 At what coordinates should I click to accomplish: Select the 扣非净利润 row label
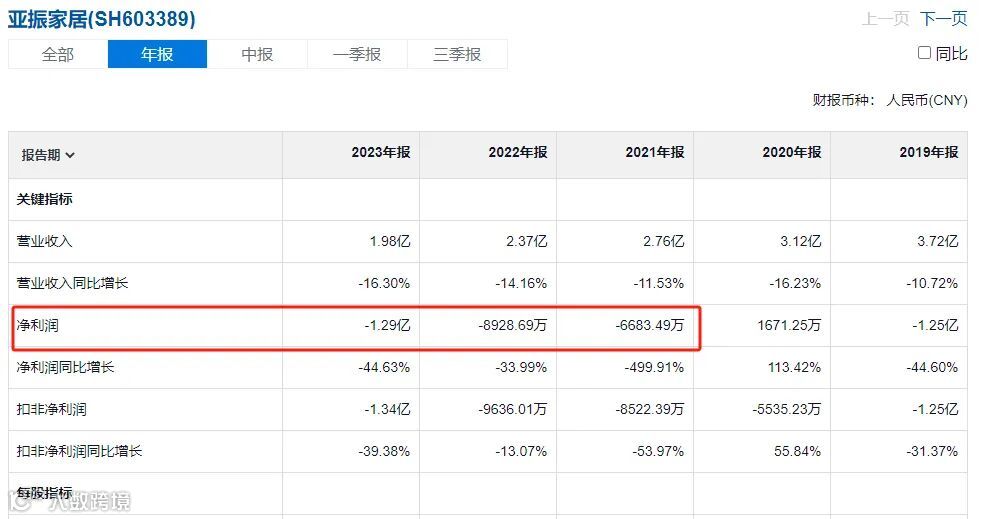(51, 409)
